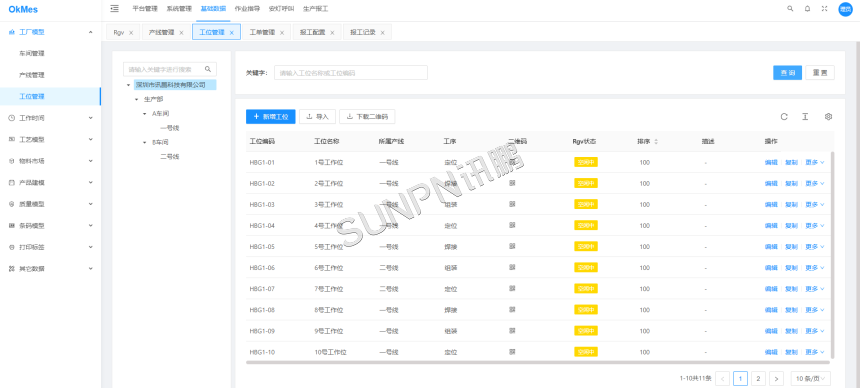Click the 下载二维码 button

coord(367,116)
